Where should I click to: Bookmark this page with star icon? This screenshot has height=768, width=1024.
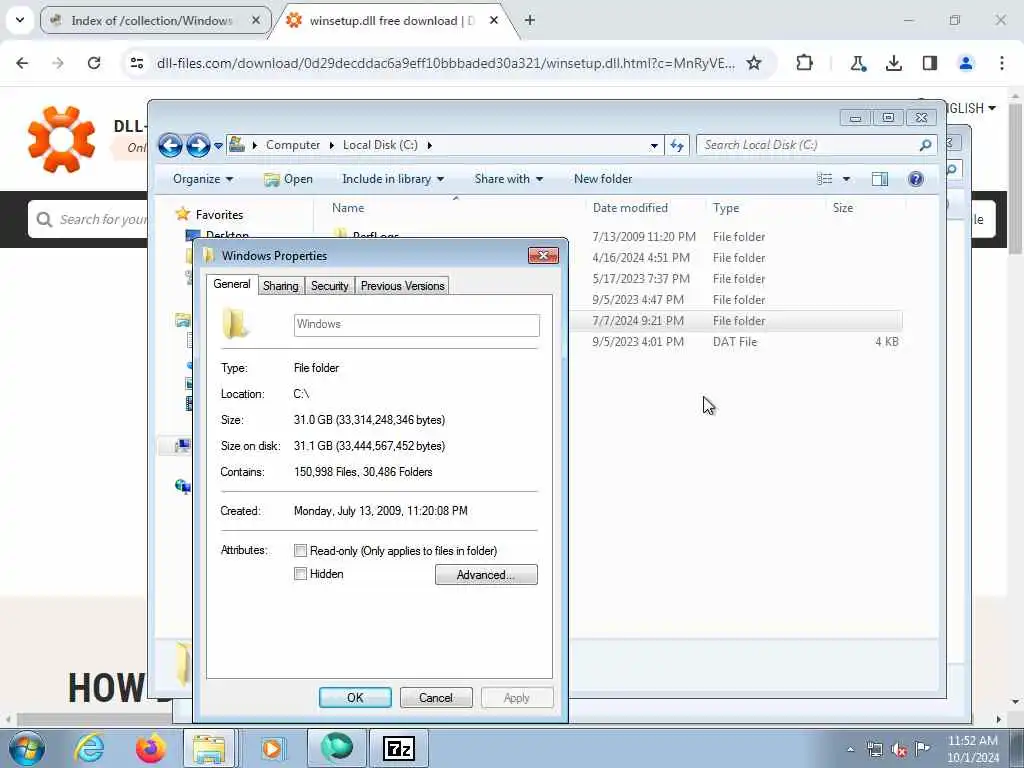(x=754, y=63)
